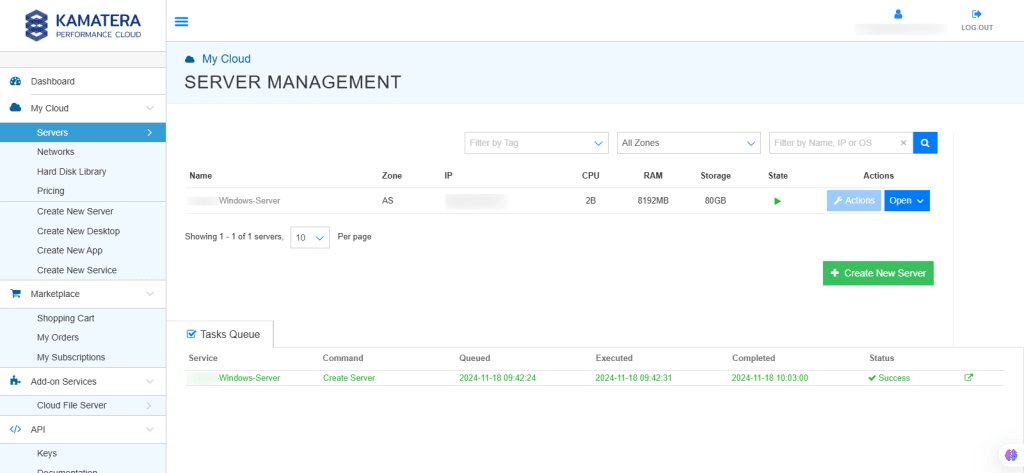
Task: Open the All Zones dropdown
Action: pos(688,143)
